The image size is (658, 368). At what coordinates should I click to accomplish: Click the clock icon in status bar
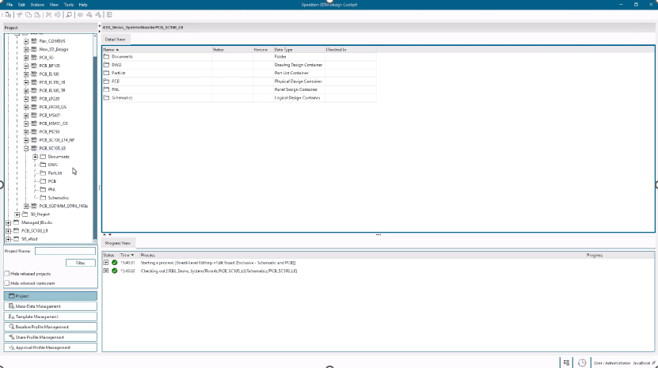582,363
